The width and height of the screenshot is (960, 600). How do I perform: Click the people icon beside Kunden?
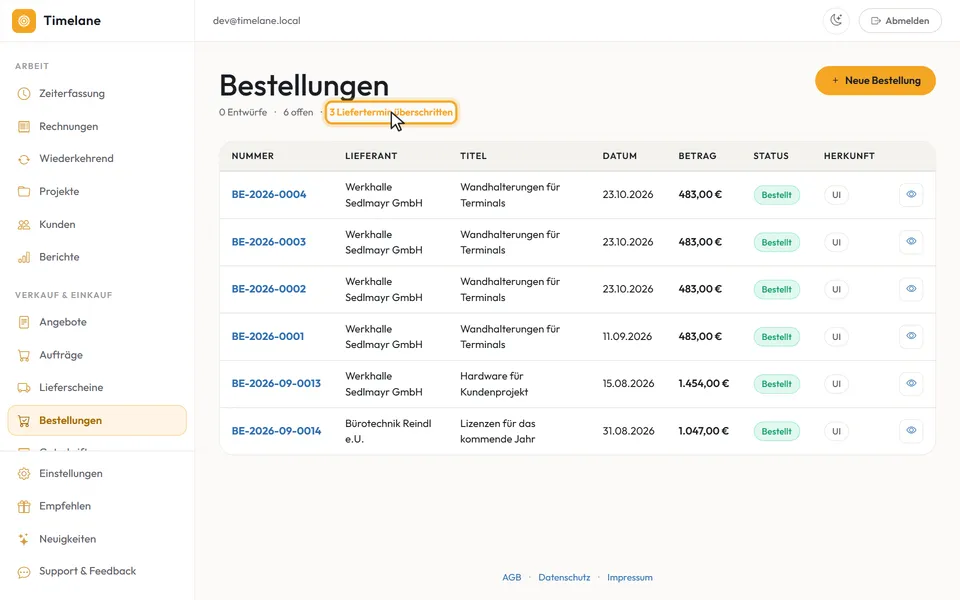[x=24, y=225]
